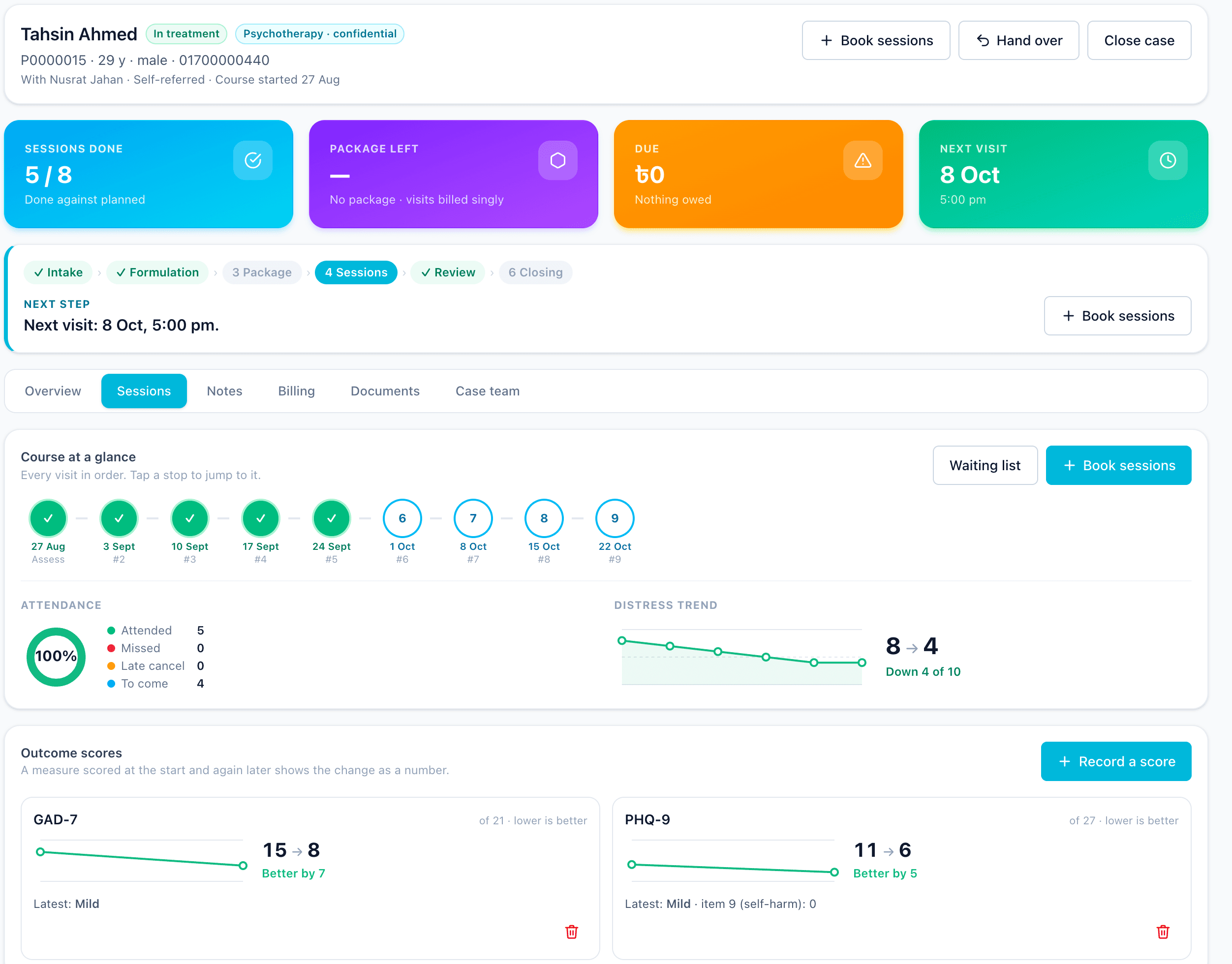This screenshot has width=1232, height=964.
Task: Open the Case team tab
Action: tap(487, 391)
